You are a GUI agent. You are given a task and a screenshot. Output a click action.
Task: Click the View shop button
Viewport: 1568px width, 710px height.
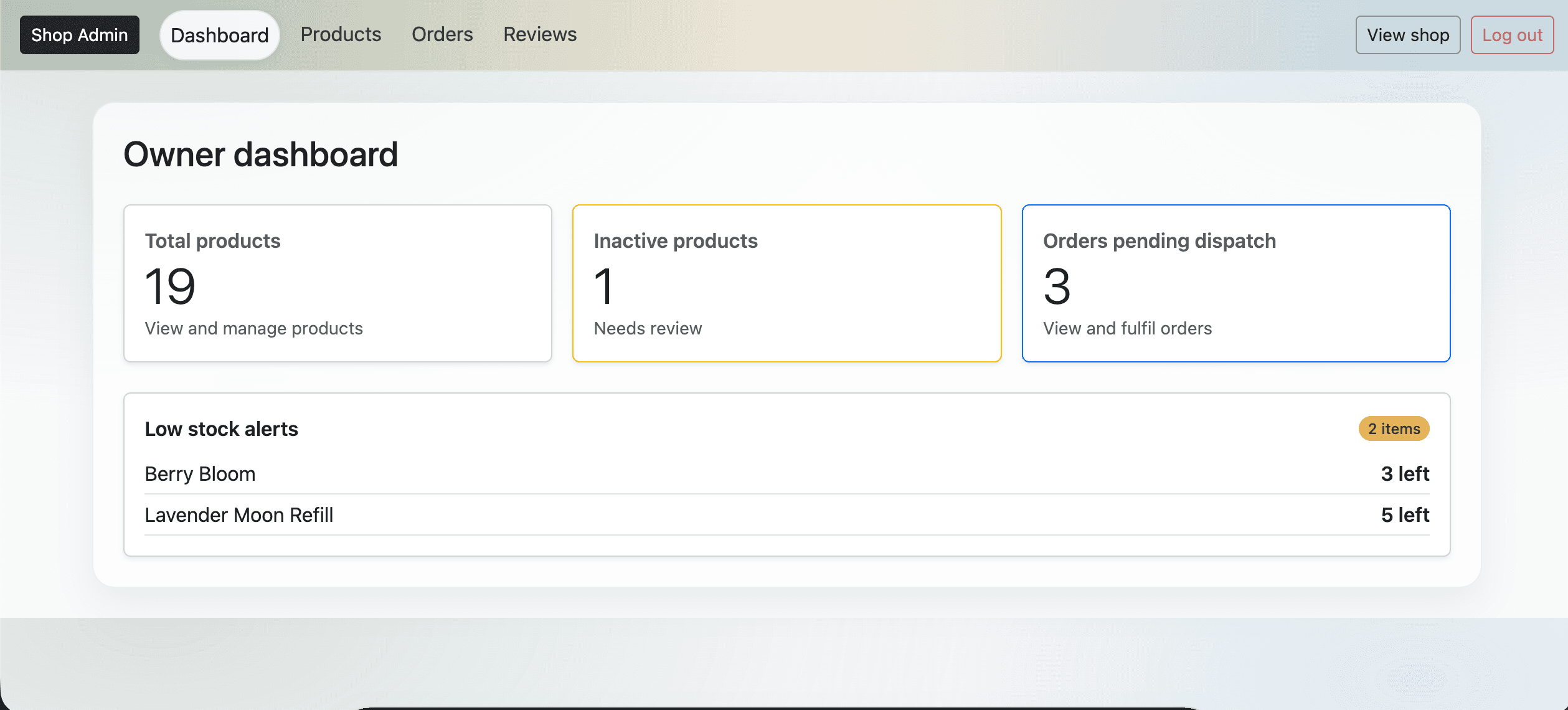(x=1408, y=35)
